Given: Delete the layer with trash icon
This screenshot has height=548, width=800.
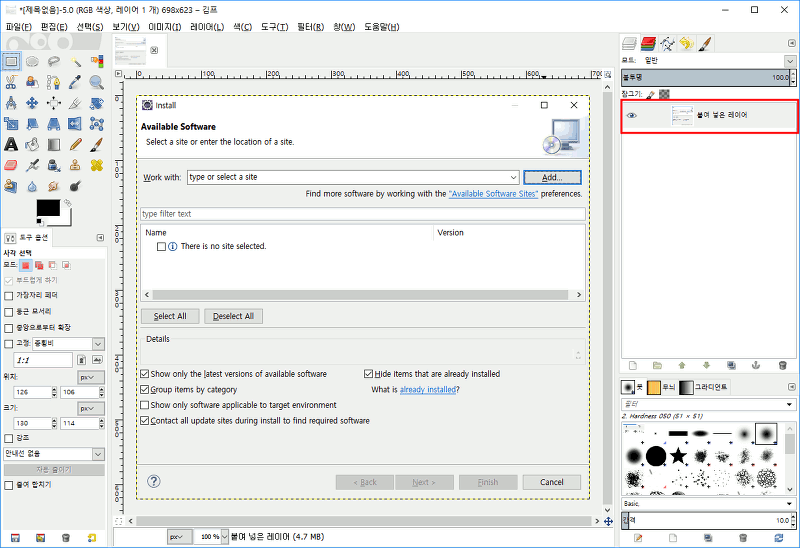Looking at the screenshot, I should 783,366.
